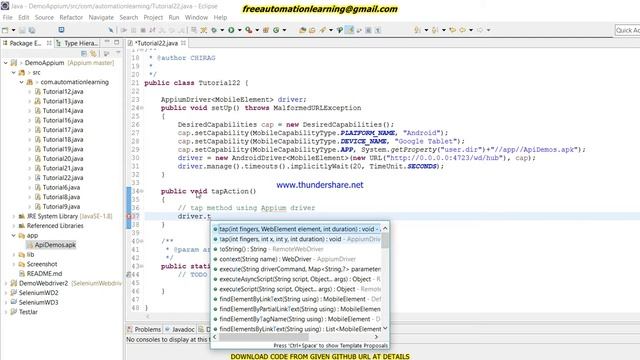
Task: Open the Run configurations dropdown arrow
Action: (x=240, y=30)
